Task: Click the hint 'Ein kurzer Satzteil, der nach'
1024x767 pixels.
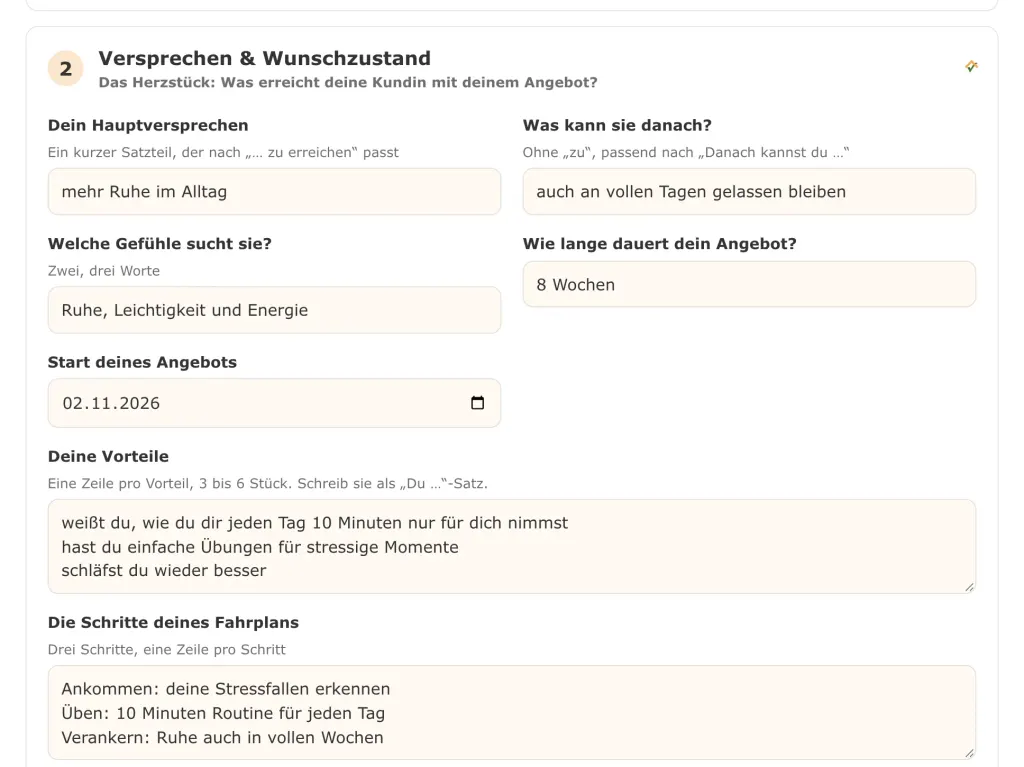Action: click(144, 152)
